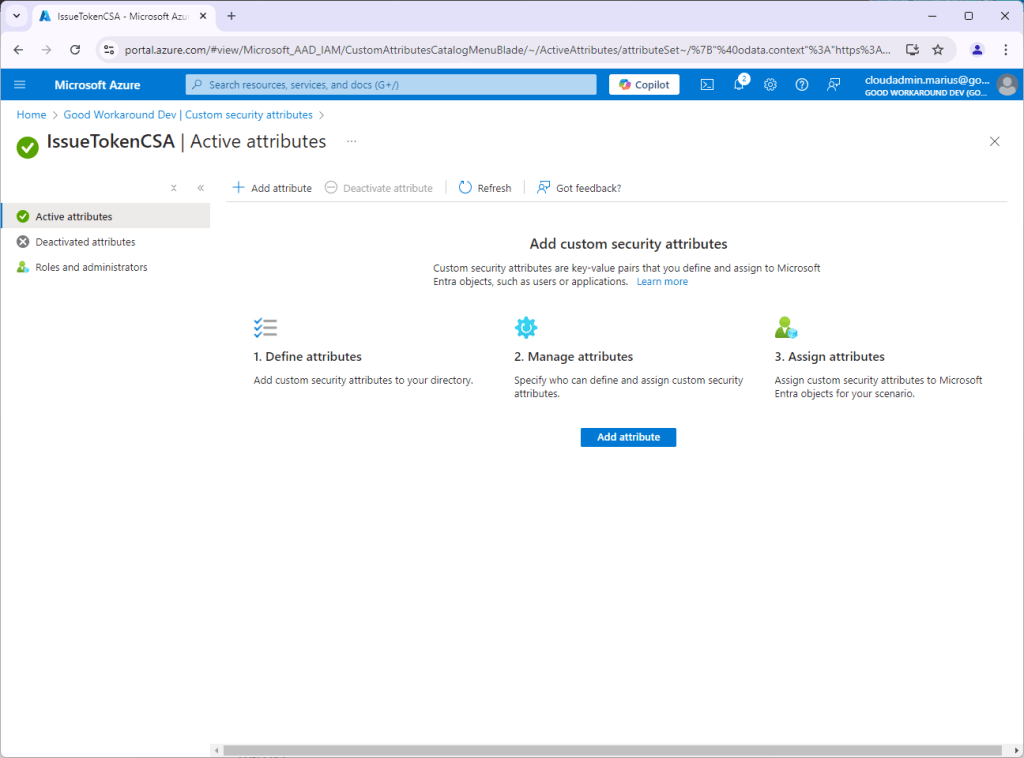The image size is (1024, 758).
Task: Open the Help question mark icon
Action: [x=801, y=85]
